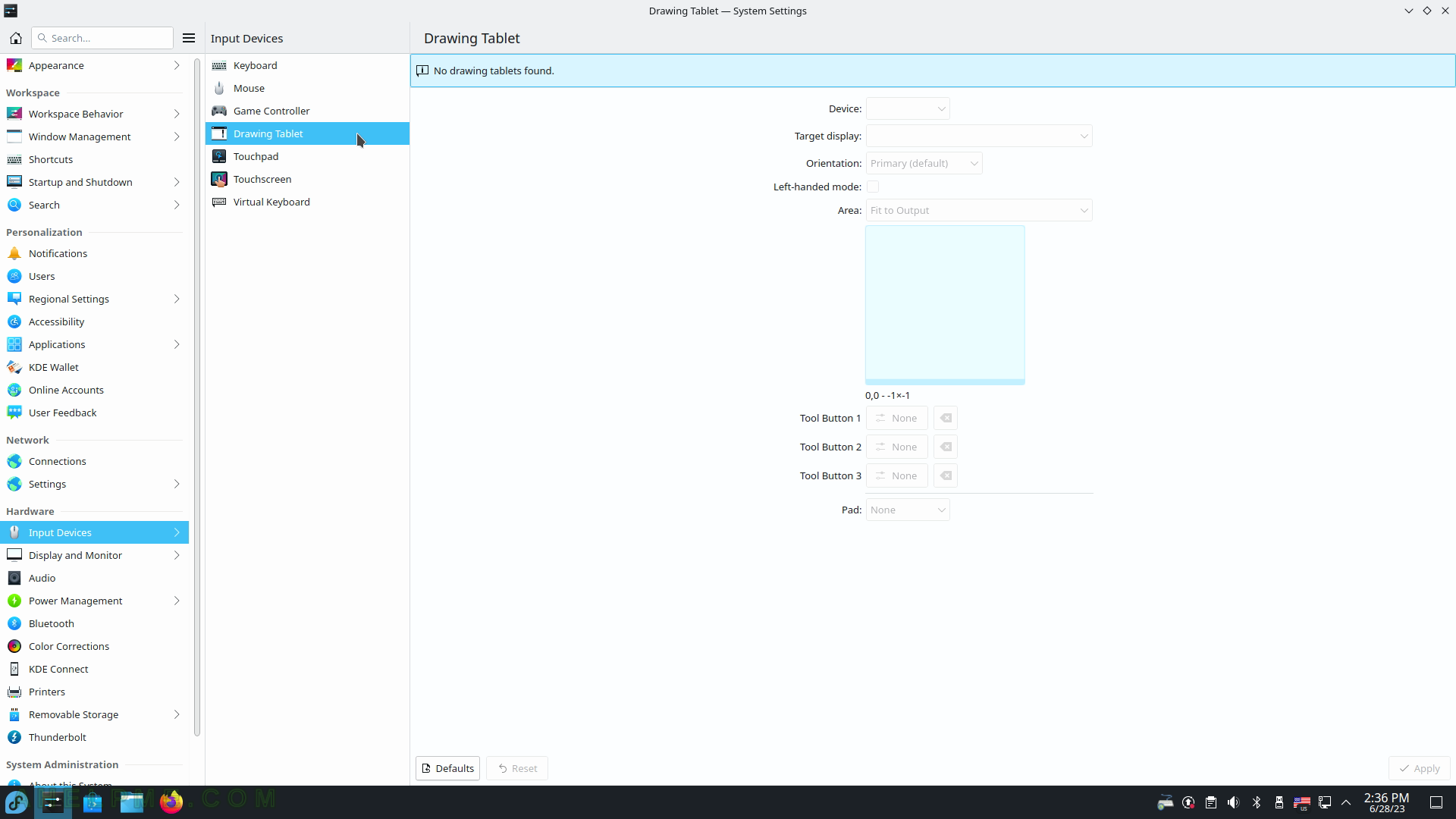
Task: Set shortcut for Tool Button 2
Action: point(896,447)
